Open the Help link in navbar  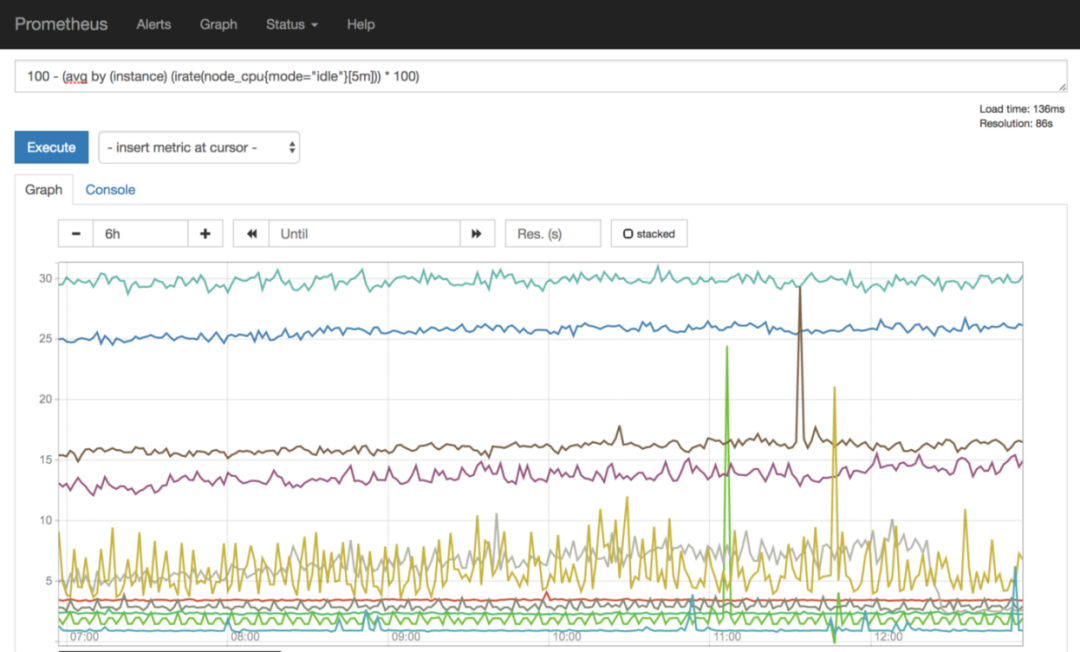click(361, 24)
